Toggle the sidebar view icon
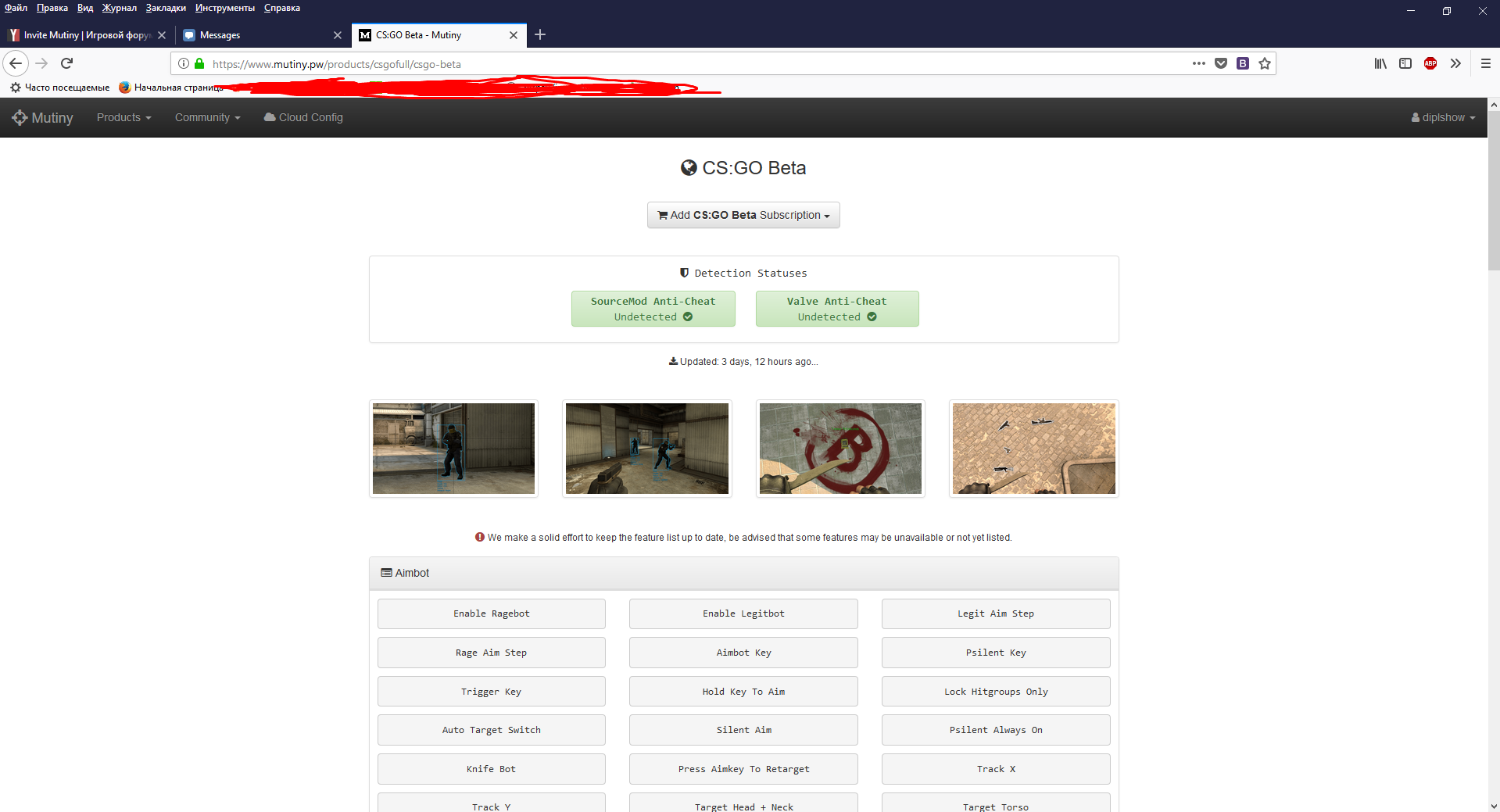 point(1405,63)
